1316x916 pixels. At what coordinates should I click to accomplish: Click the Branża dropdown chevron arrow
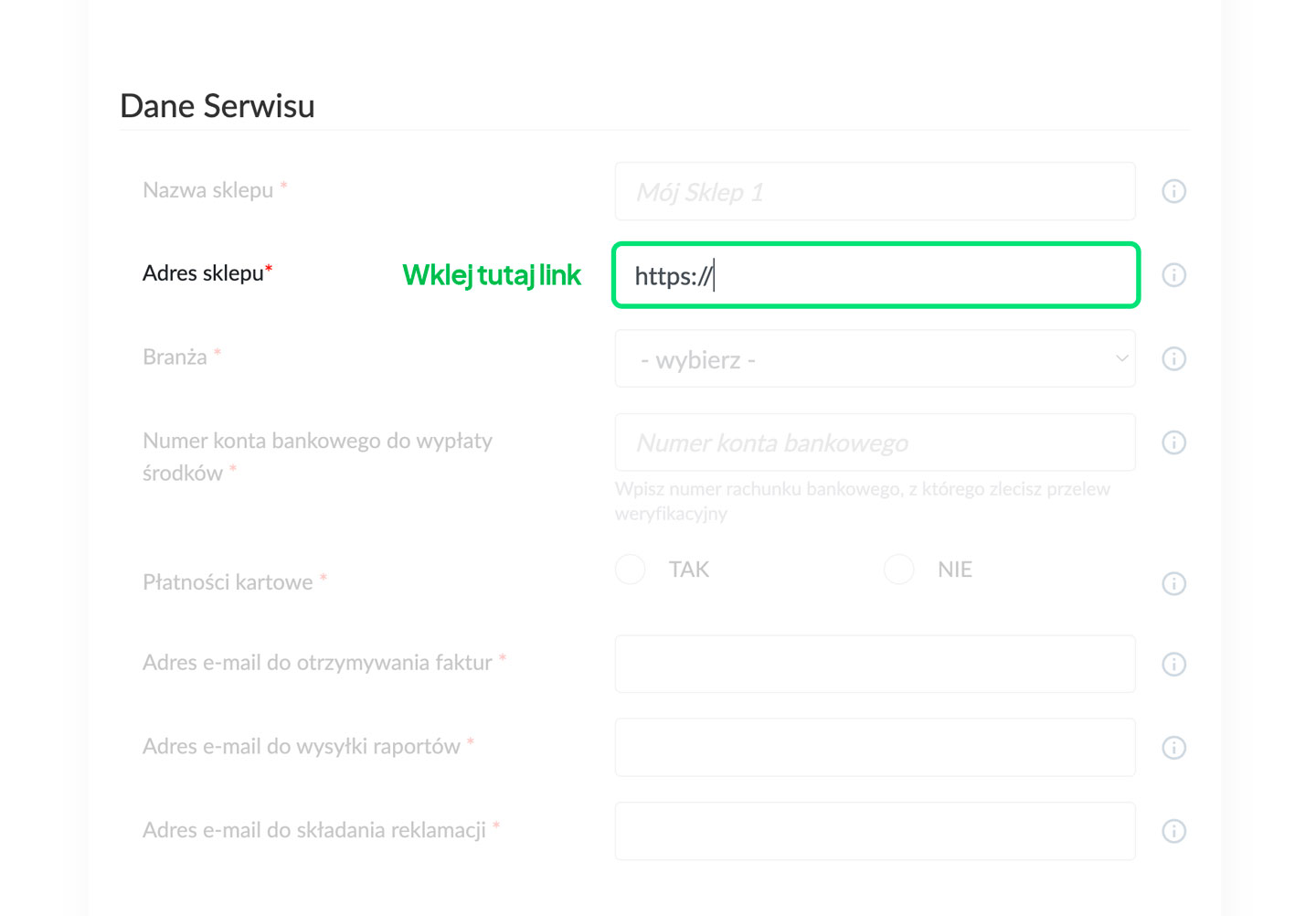point(1121,358)
